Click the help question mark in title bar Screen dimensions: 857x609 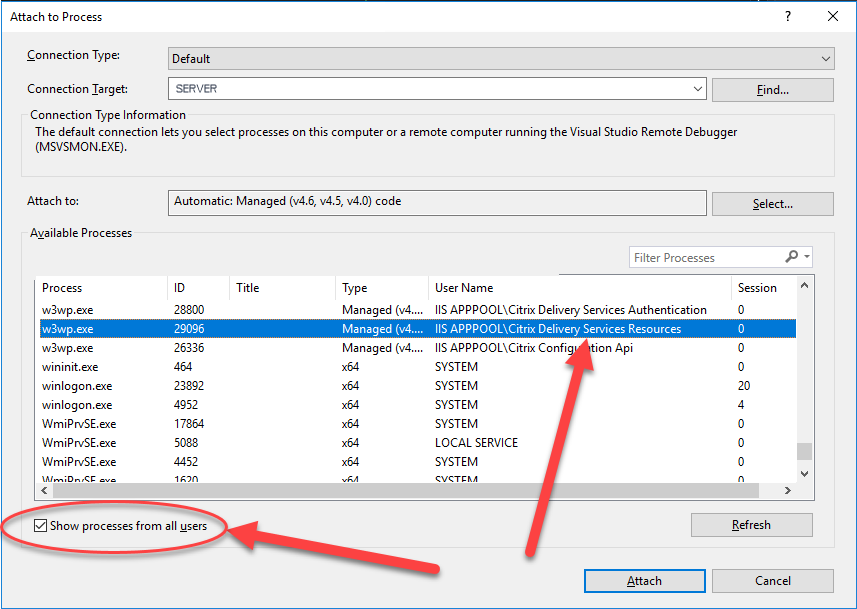(788, 17)
